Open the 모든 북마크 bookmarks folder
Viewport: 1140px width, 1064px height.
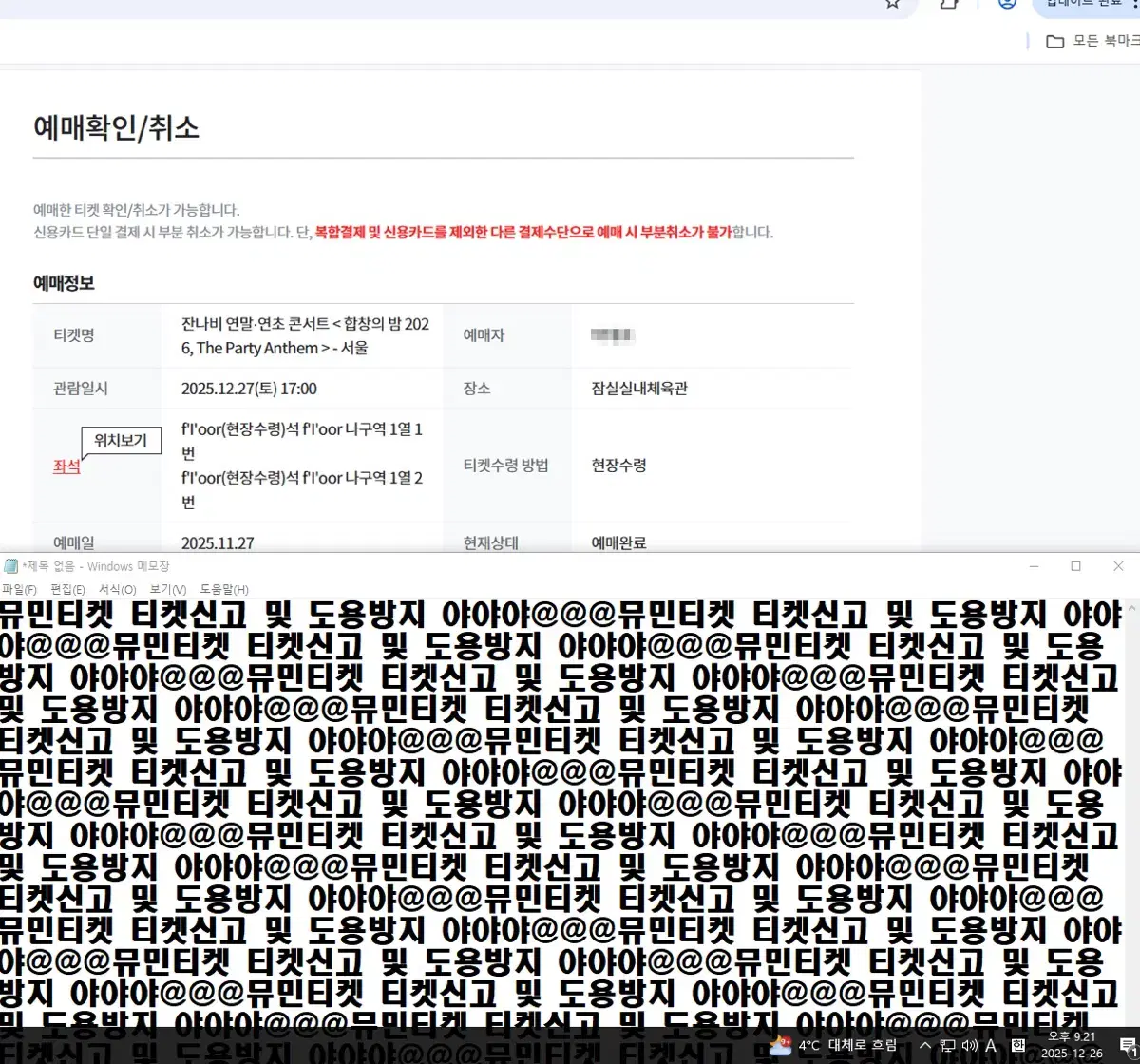tap(1092, 41)
